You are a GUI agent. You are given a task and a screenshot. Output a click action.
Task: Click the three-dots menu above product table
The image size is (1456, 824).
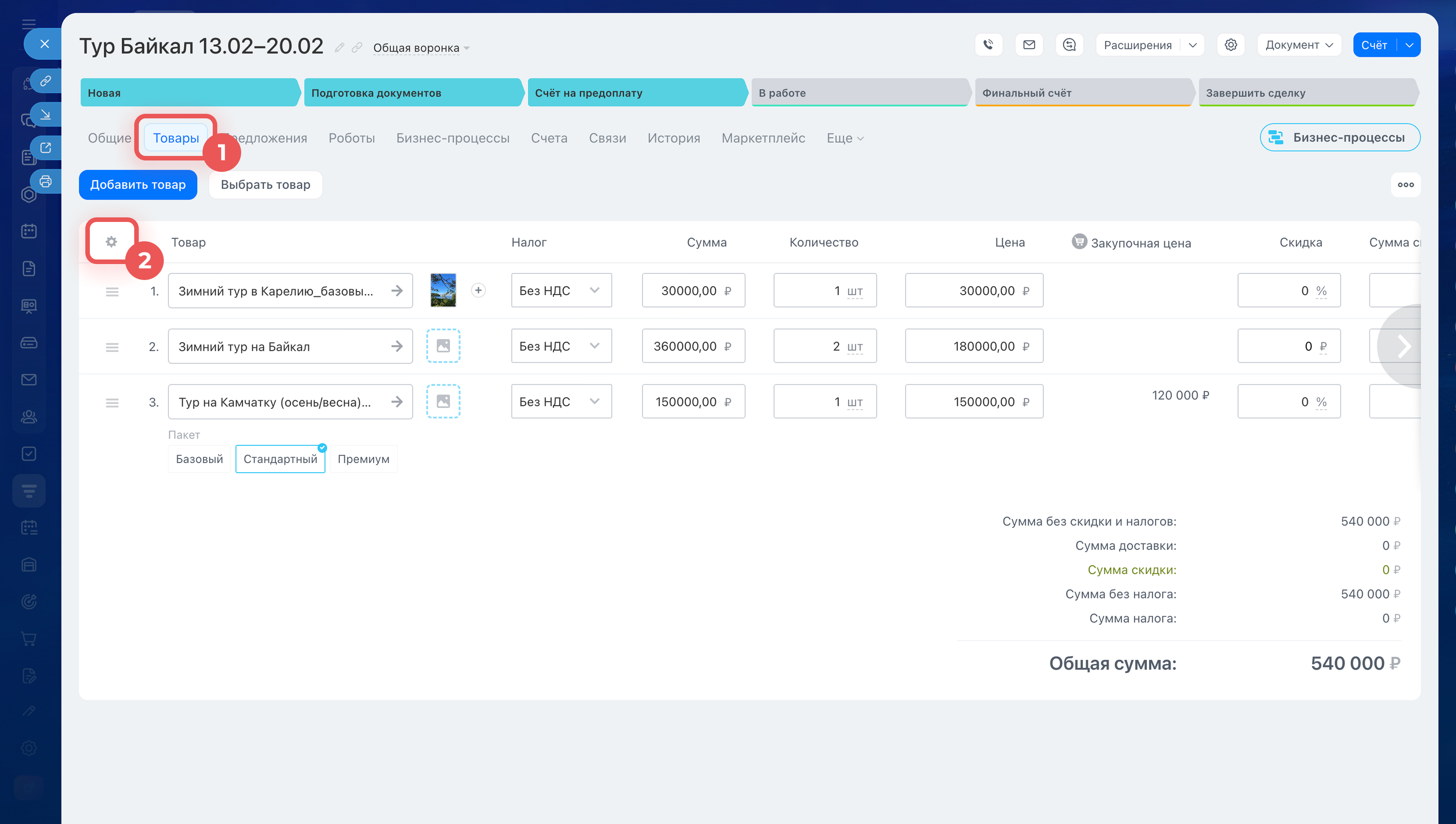1406,184
